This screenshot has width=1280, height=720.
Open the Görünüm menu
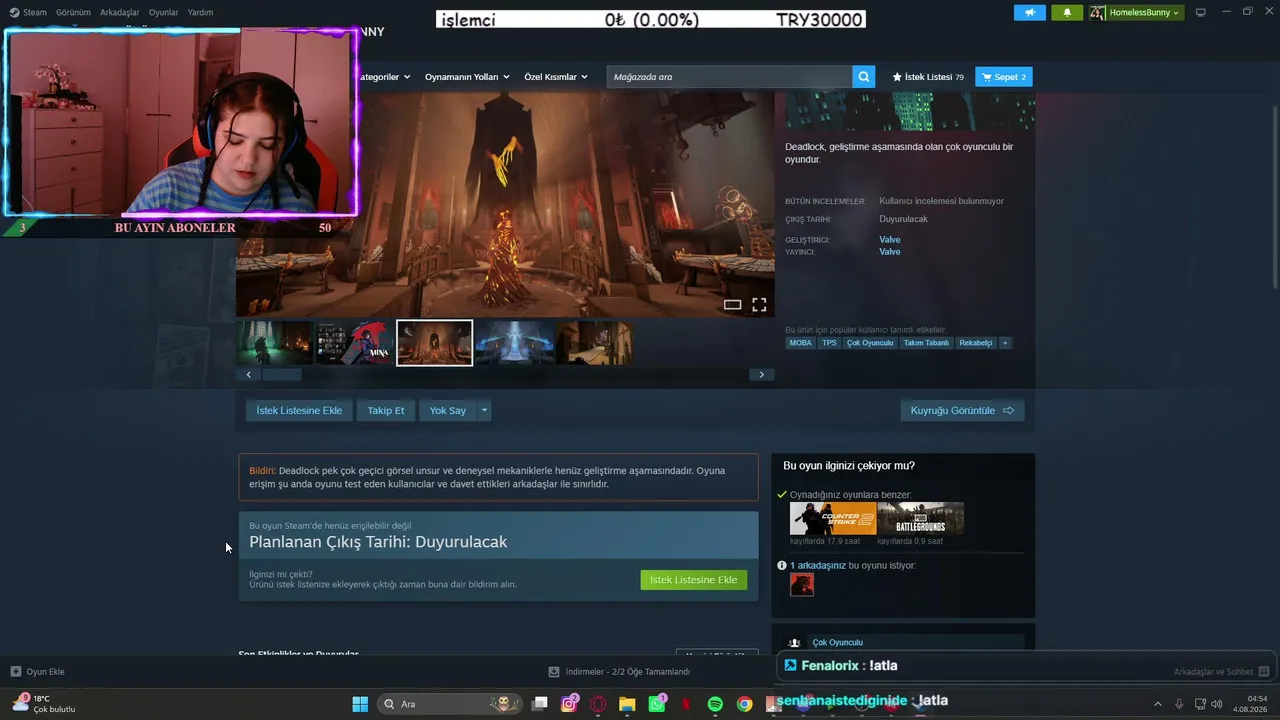coord(73,13)
